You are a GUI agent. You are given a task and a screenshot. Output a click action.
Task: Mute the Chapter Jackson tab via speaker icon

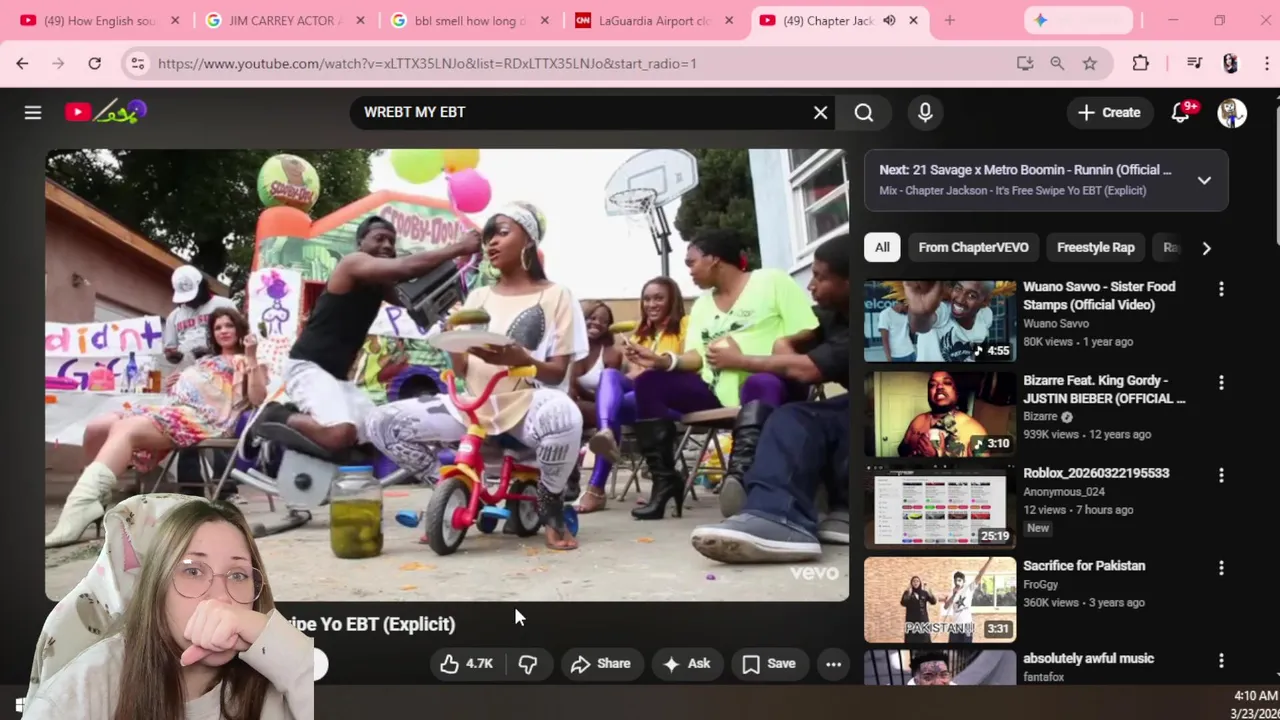(889, 20)
